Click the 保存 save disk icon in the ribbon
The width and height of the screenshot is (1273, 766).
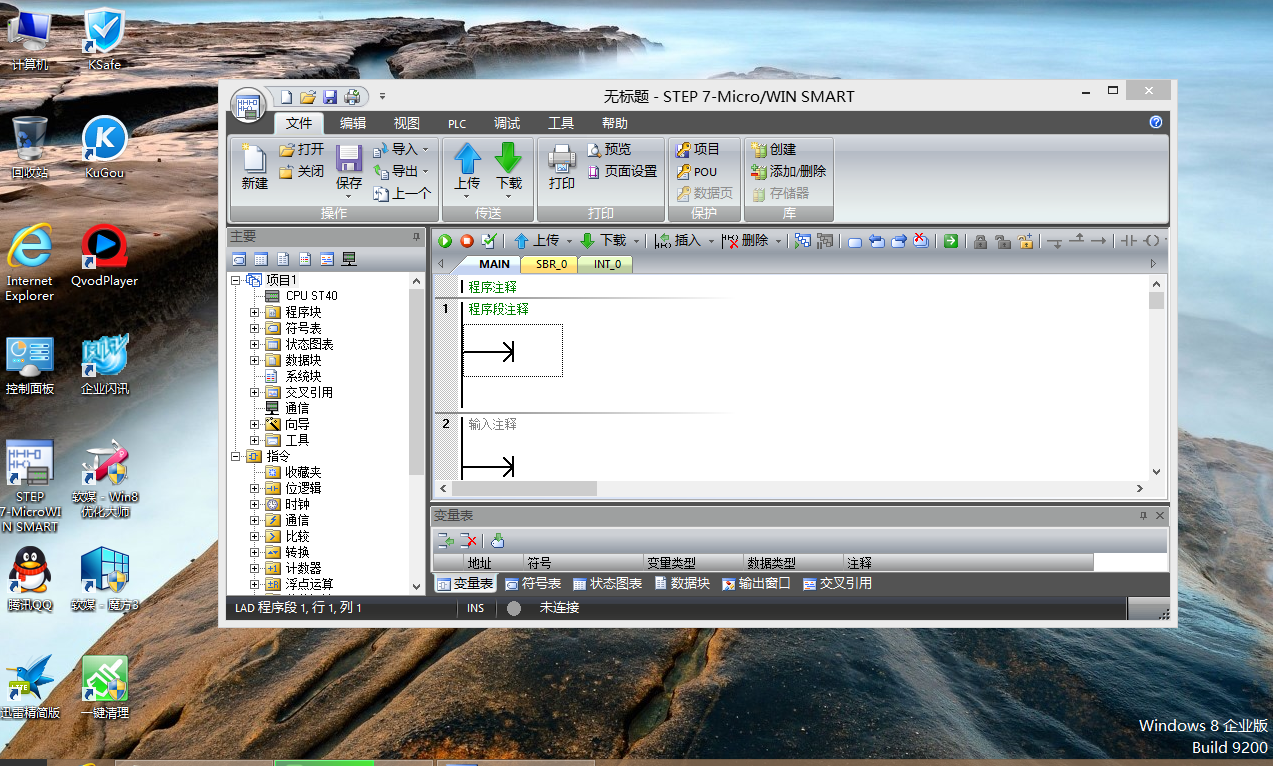[349, 158]
